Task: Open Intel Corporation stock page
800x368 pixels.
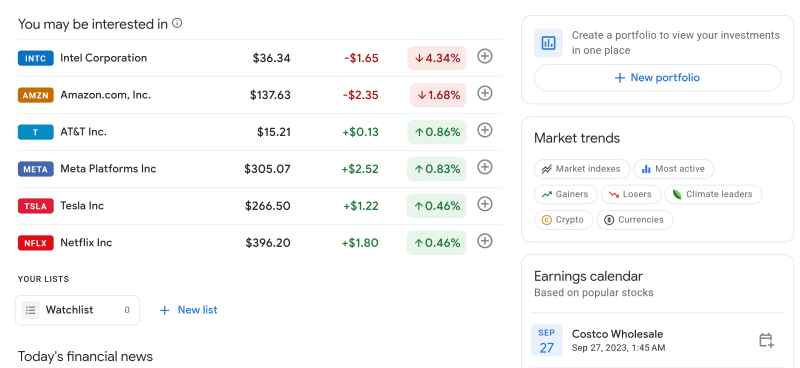Action: pos(260,58)
